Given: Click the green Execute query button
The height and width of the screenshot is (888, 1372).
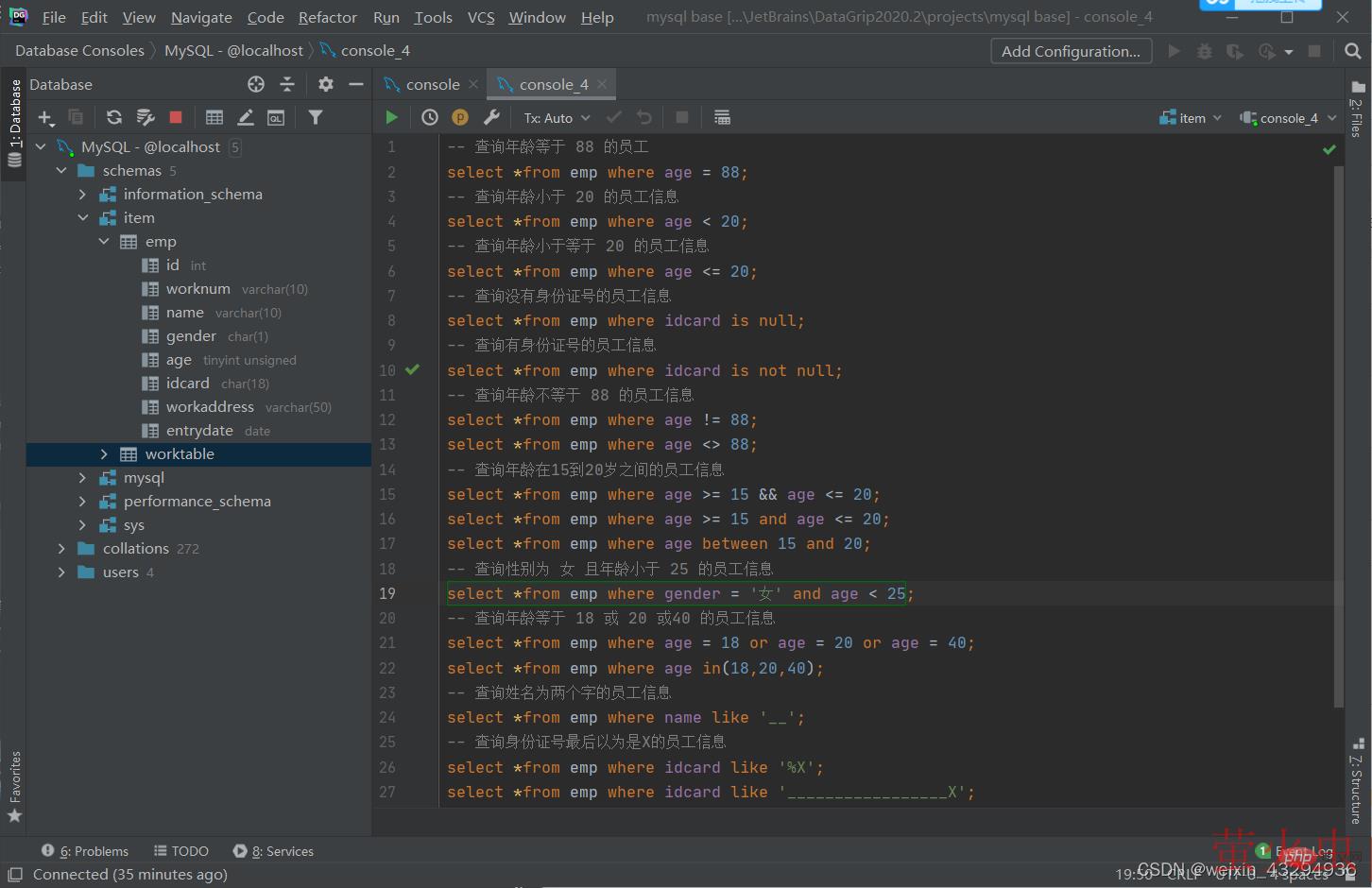Looking at the screenshot, I should [x=391, y=117].
